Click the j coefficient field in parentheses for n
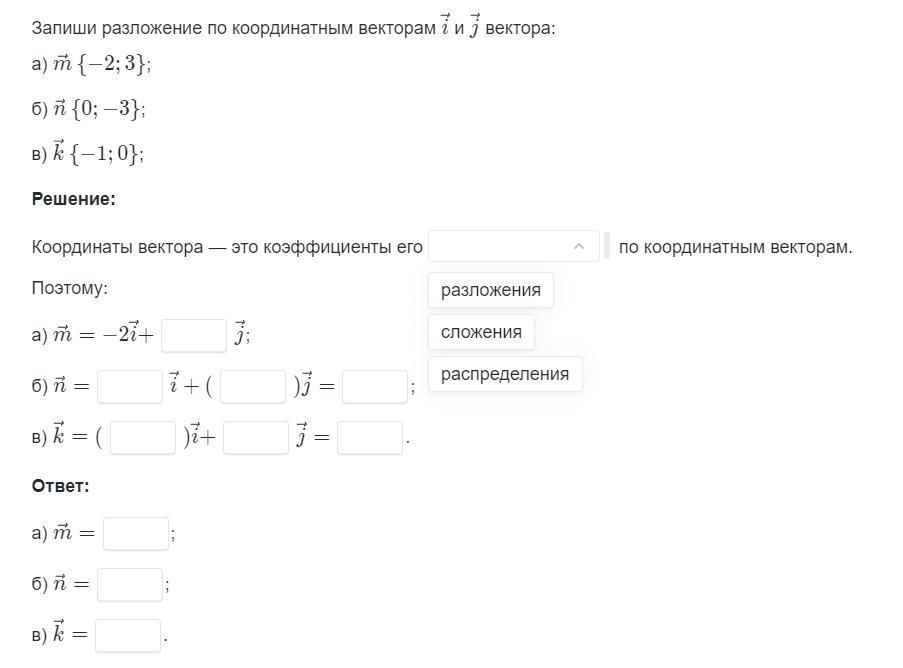This screenshot has height=668, width=903. pos(253,386)
